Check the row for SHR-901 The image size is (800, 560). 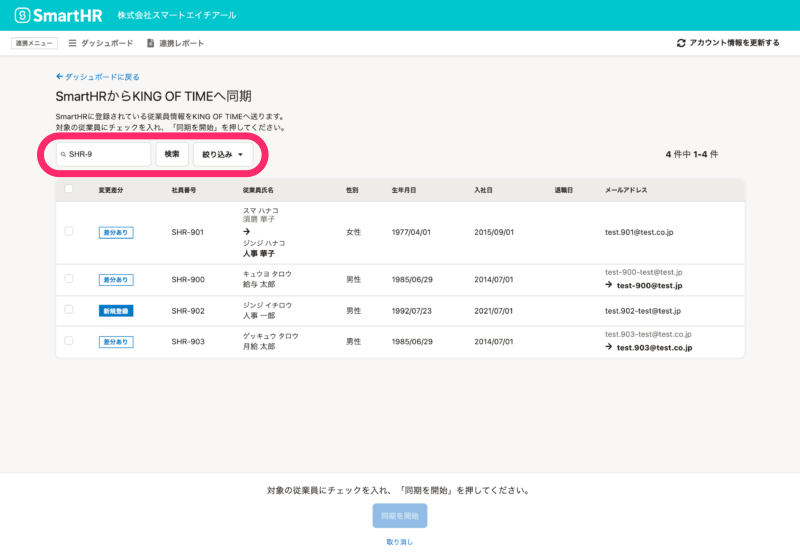click(69, 232)
